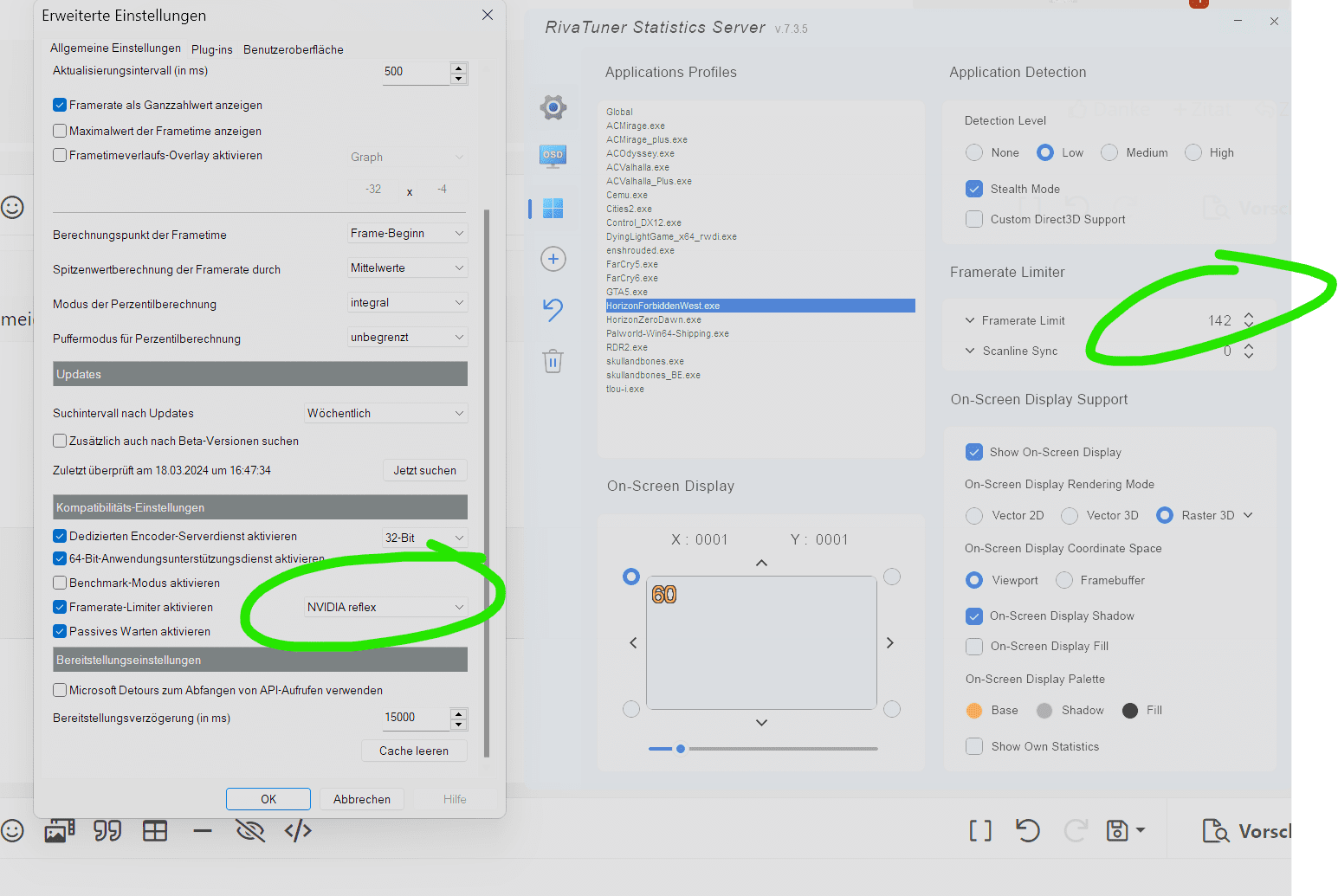Click Jetzt suchen button
Screen dimensions: 1338x896
(x=425, y=470)
